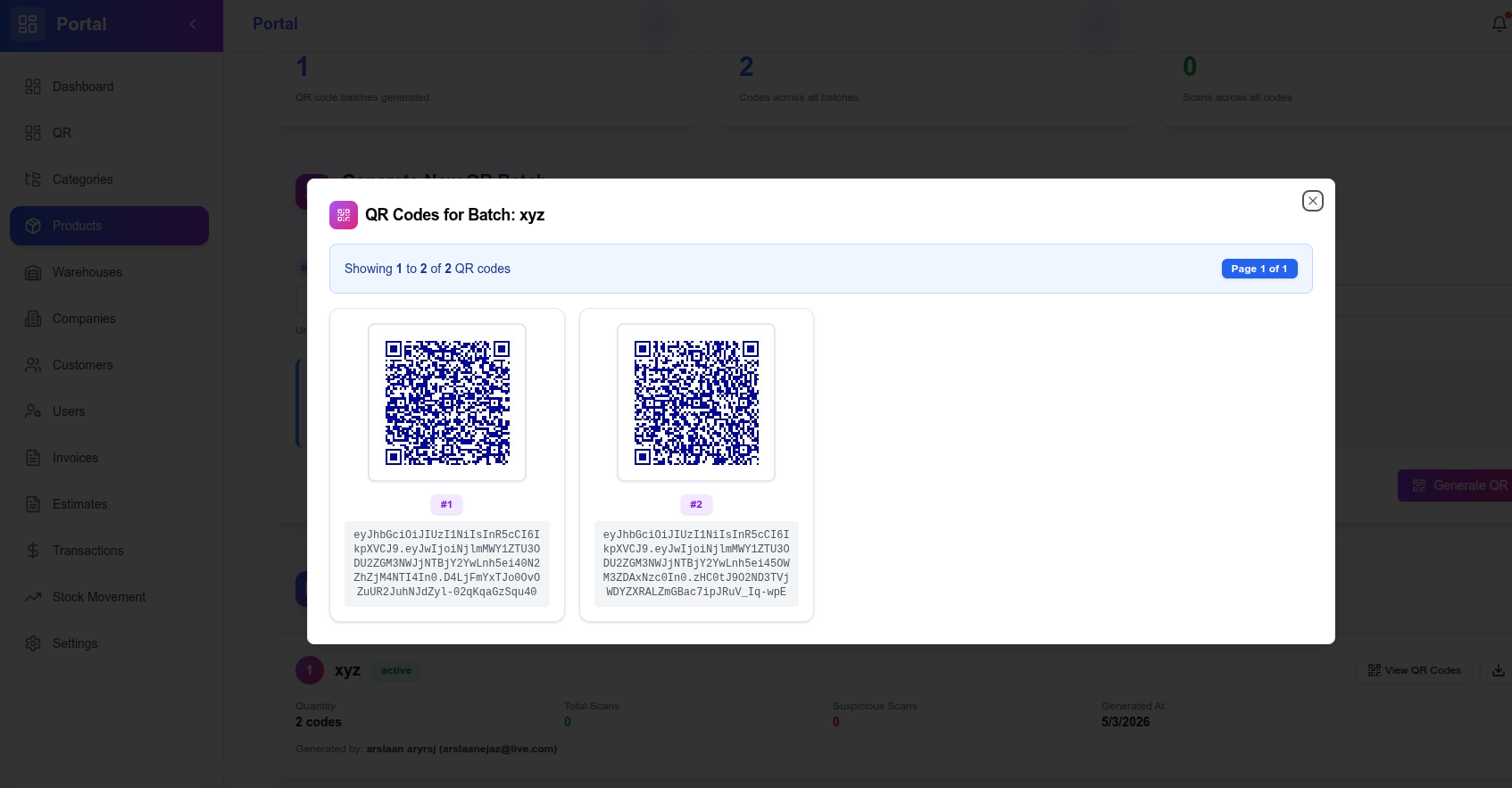Click the Generate QR button
This screenshot has width=1512, height=788.
click(1456, 485)
